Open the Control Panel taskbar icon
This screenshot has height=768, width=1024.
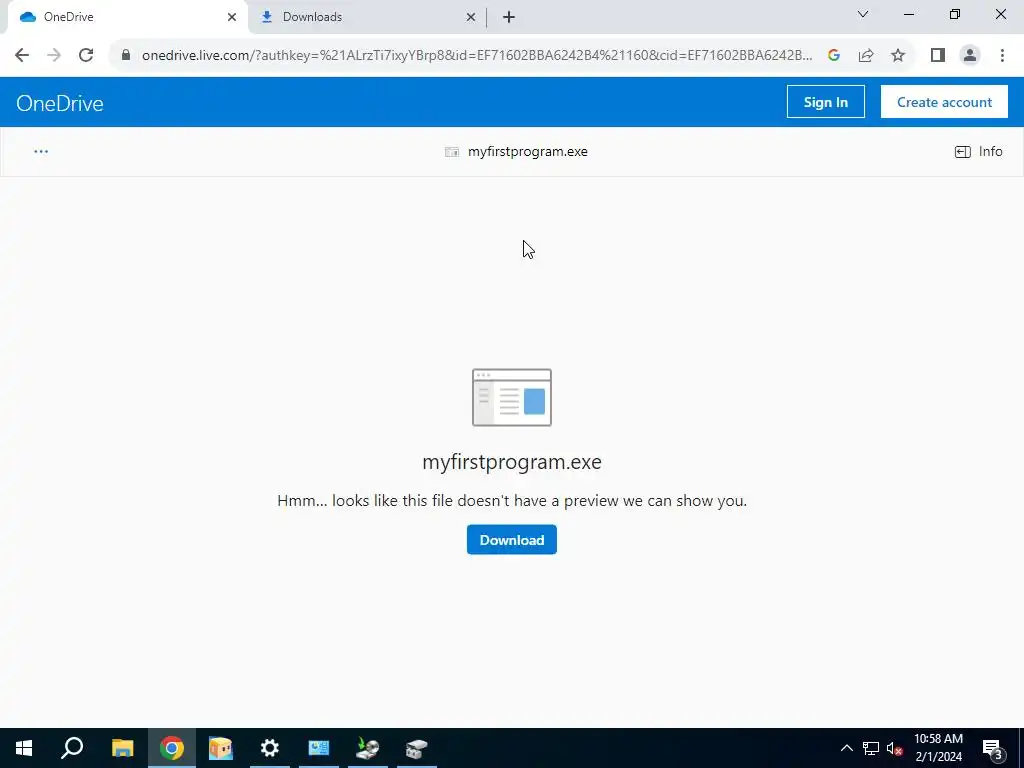pyautogui.click(x=319, y=748)
